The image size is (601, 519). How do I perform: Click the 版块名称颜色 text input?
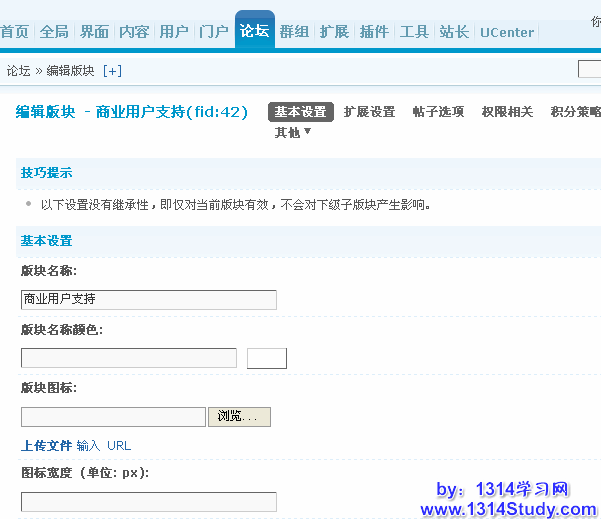tap(128, 358)
